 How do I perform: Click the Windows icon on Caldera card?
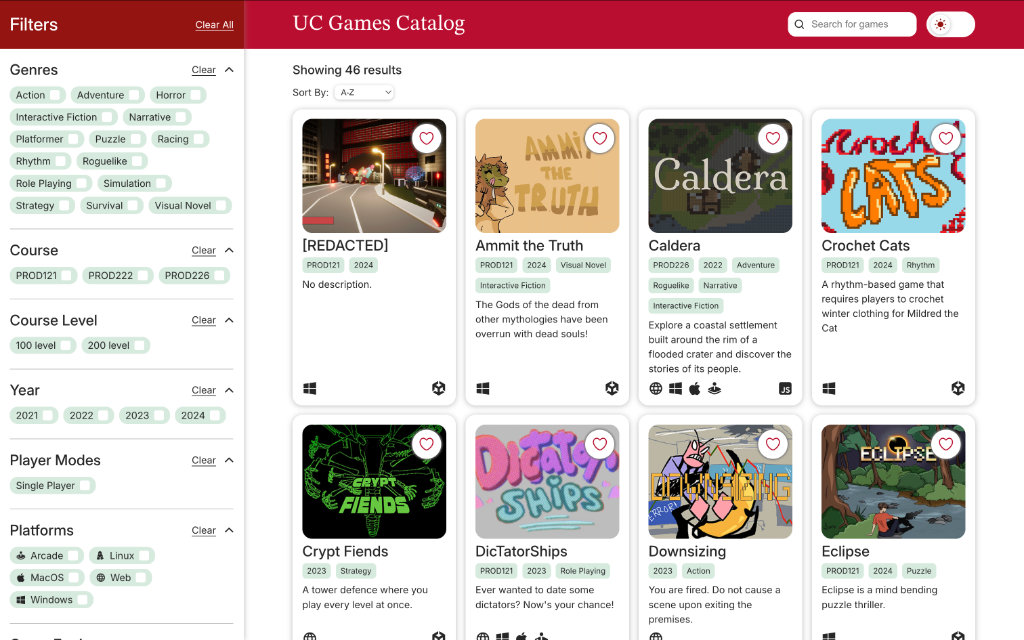tap(675, 389)
